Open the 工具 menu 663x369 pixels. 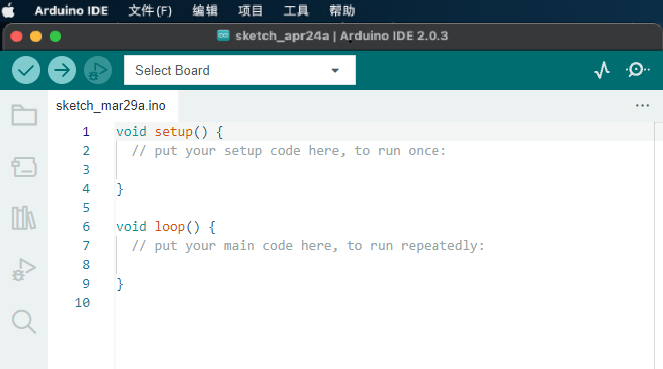tap(296, 11)
